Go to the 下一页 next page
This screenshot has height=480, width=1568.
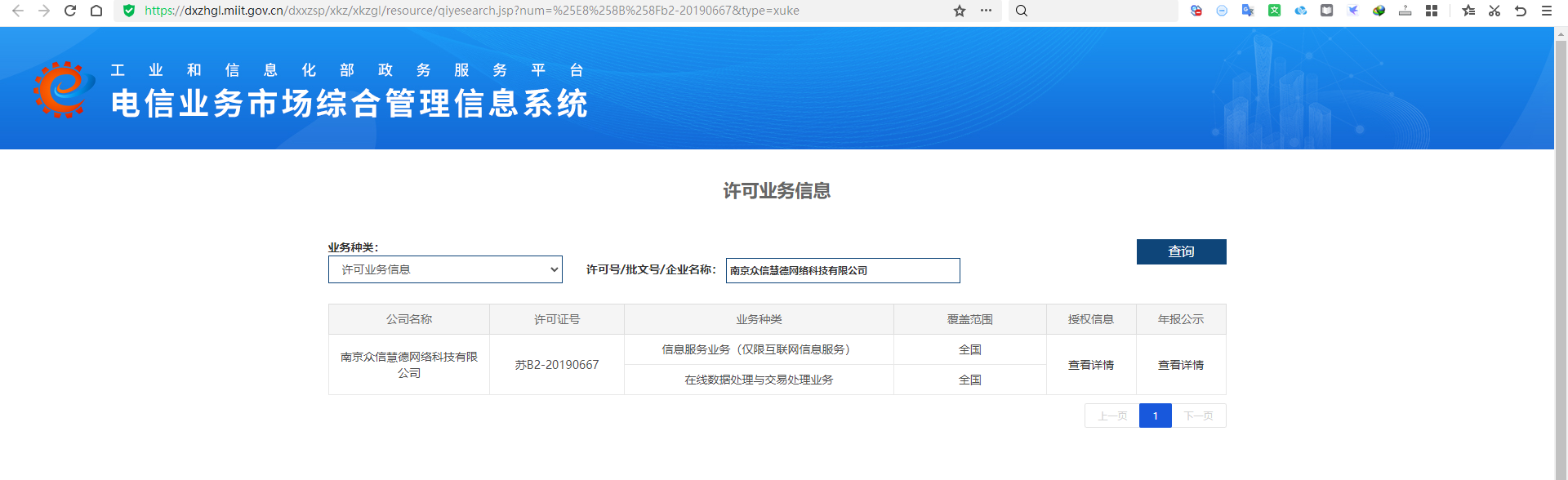click(x=1199, y=416)
